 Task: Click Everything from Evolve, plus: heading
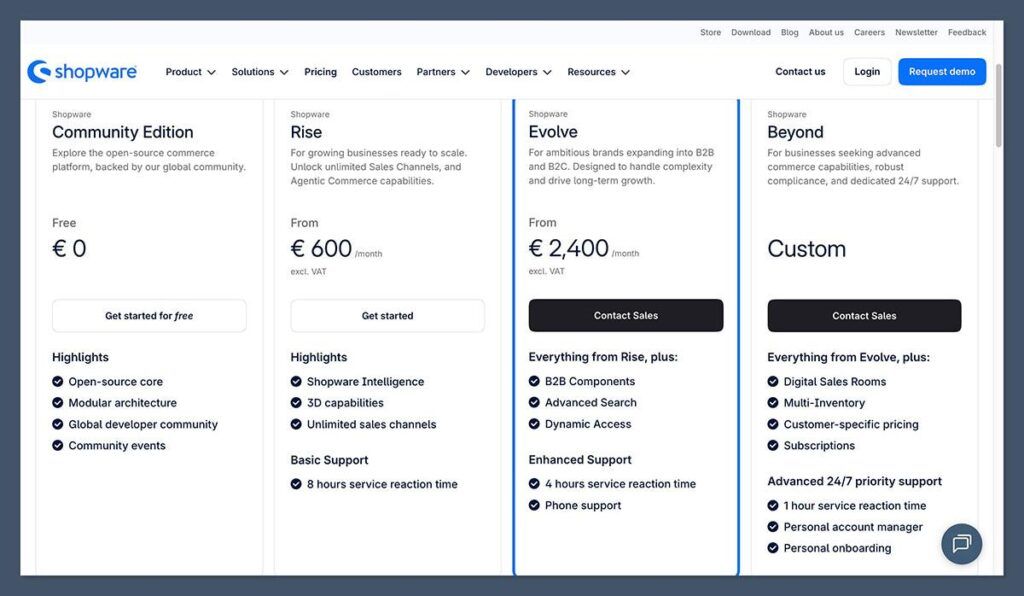(x=848, y=357)
